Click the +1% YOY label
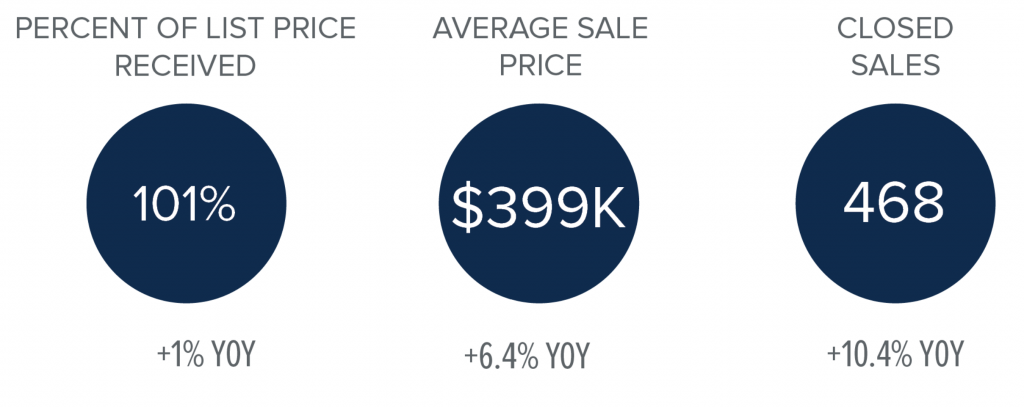Screen dimensions: 1024x407 pyautogui.click(x=205, y=354)
